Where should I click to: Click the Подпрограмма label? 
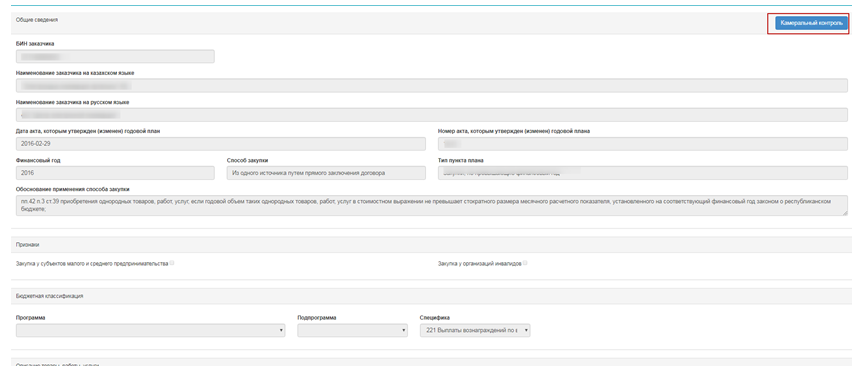[x=316, y=318]
